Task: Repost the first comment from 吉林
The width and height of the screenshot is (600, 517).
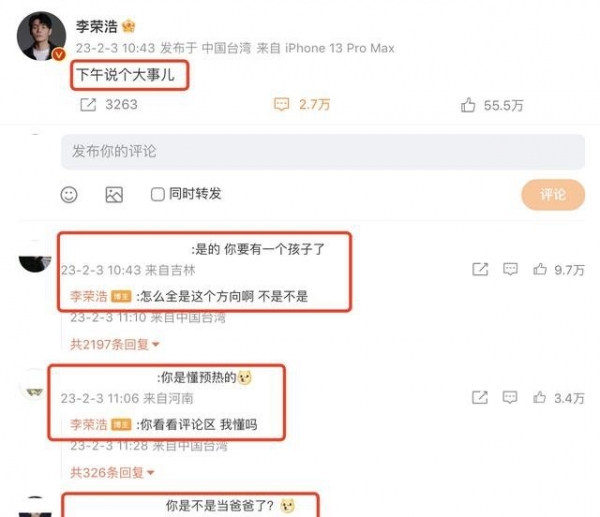Action: pos(480,269)
